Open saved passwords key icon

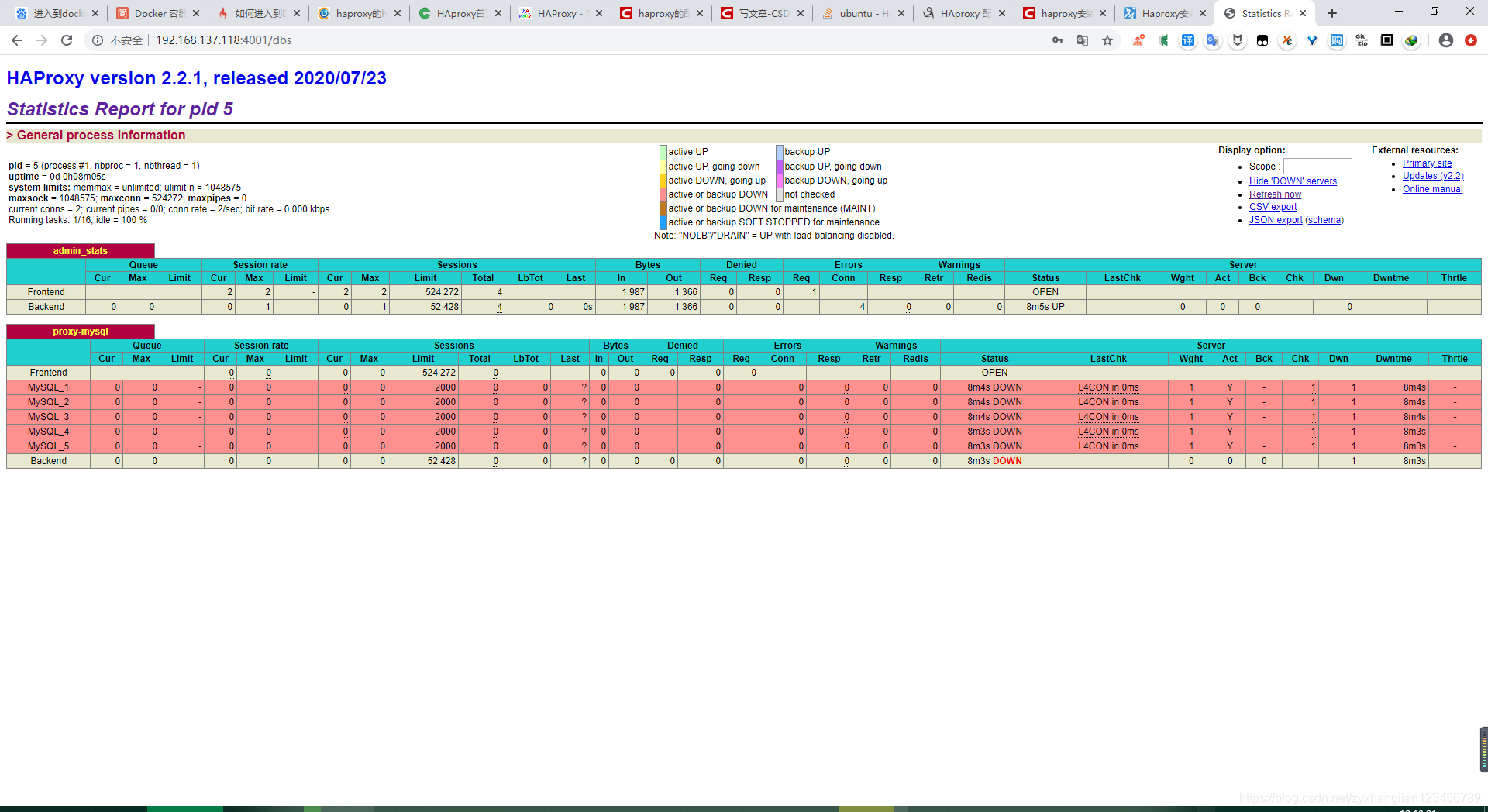pos(1058,40)
